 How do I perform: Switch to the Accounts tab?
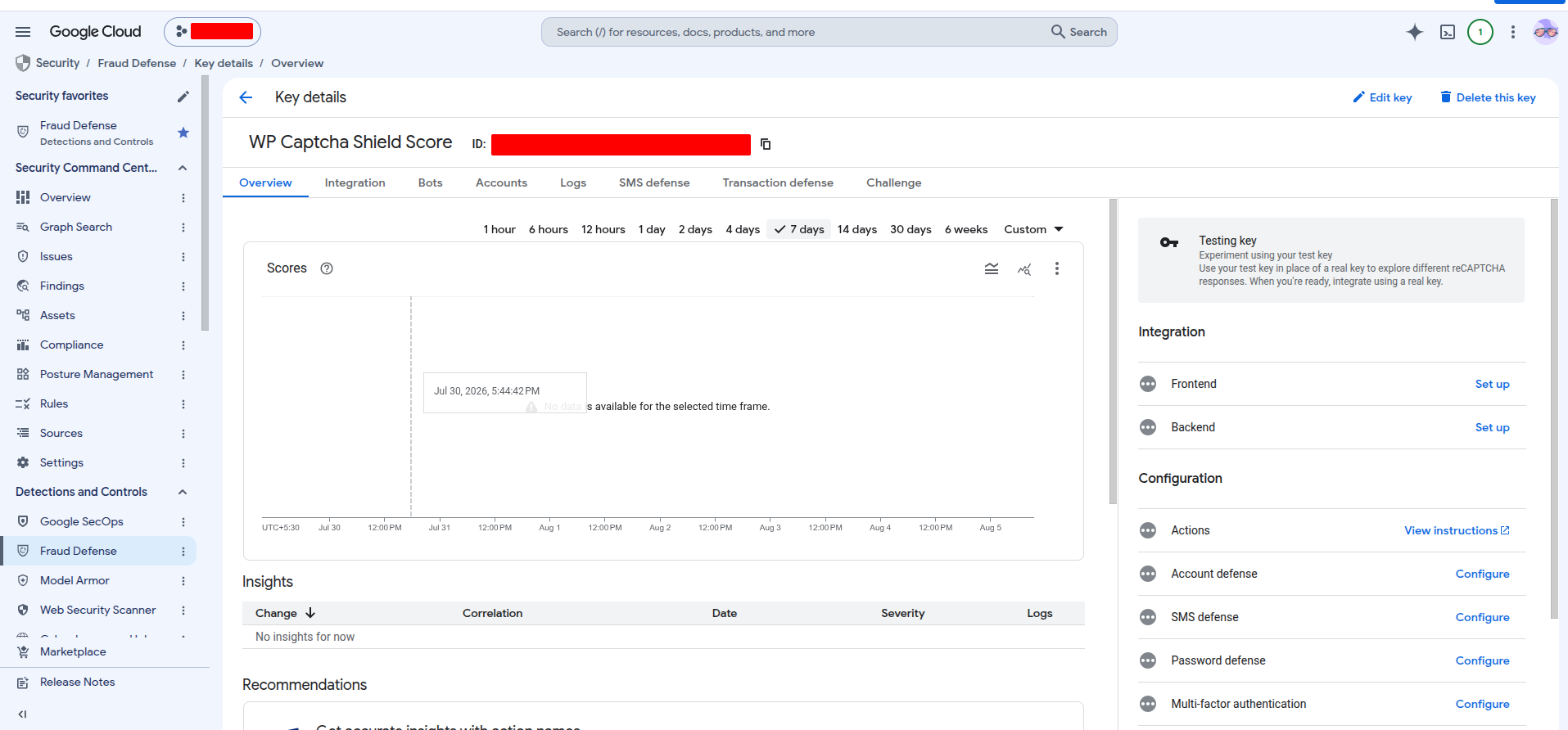501,182
